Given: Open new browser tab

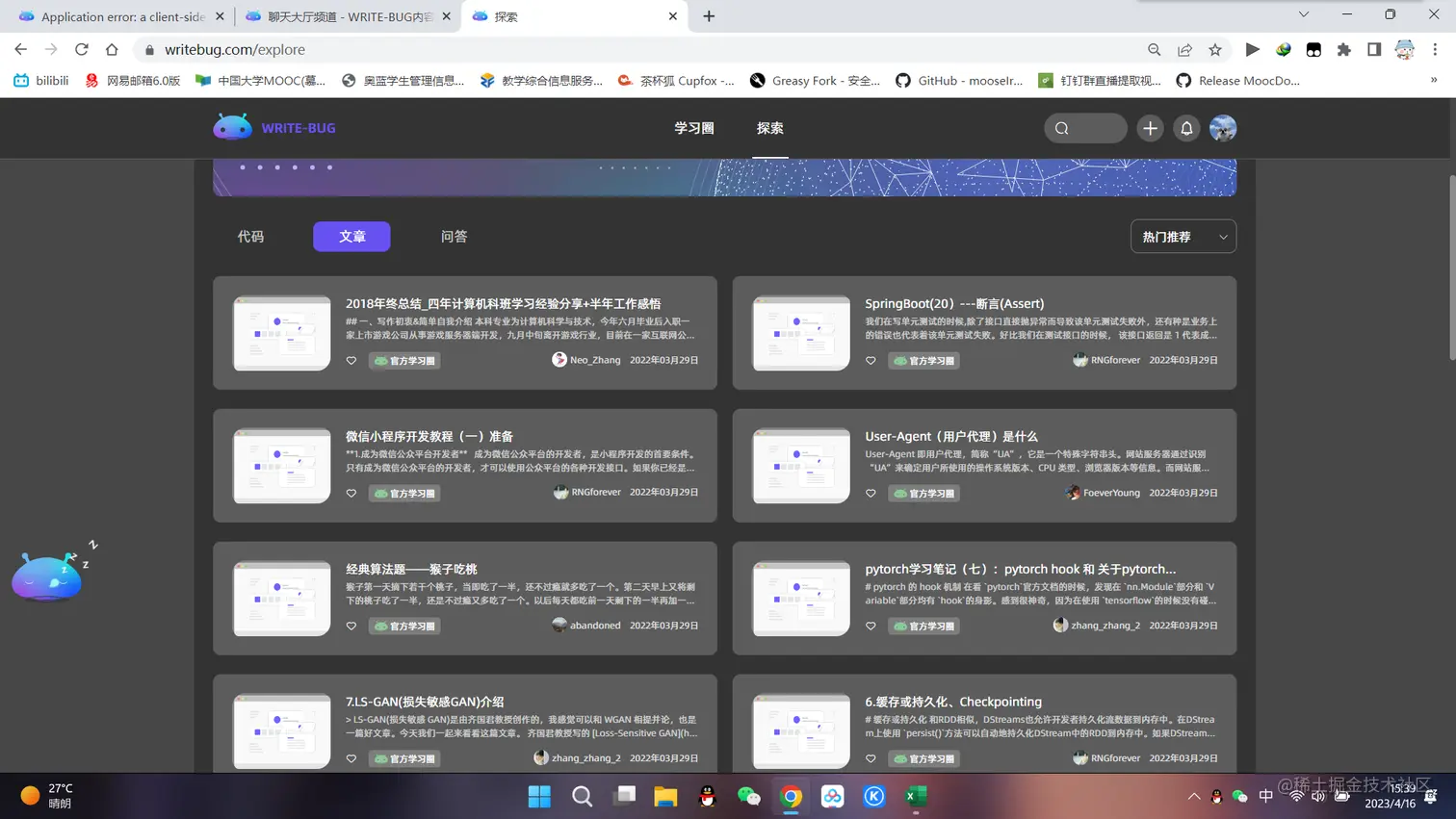Looking at the screenshot, I should click(x=709, y=16).
